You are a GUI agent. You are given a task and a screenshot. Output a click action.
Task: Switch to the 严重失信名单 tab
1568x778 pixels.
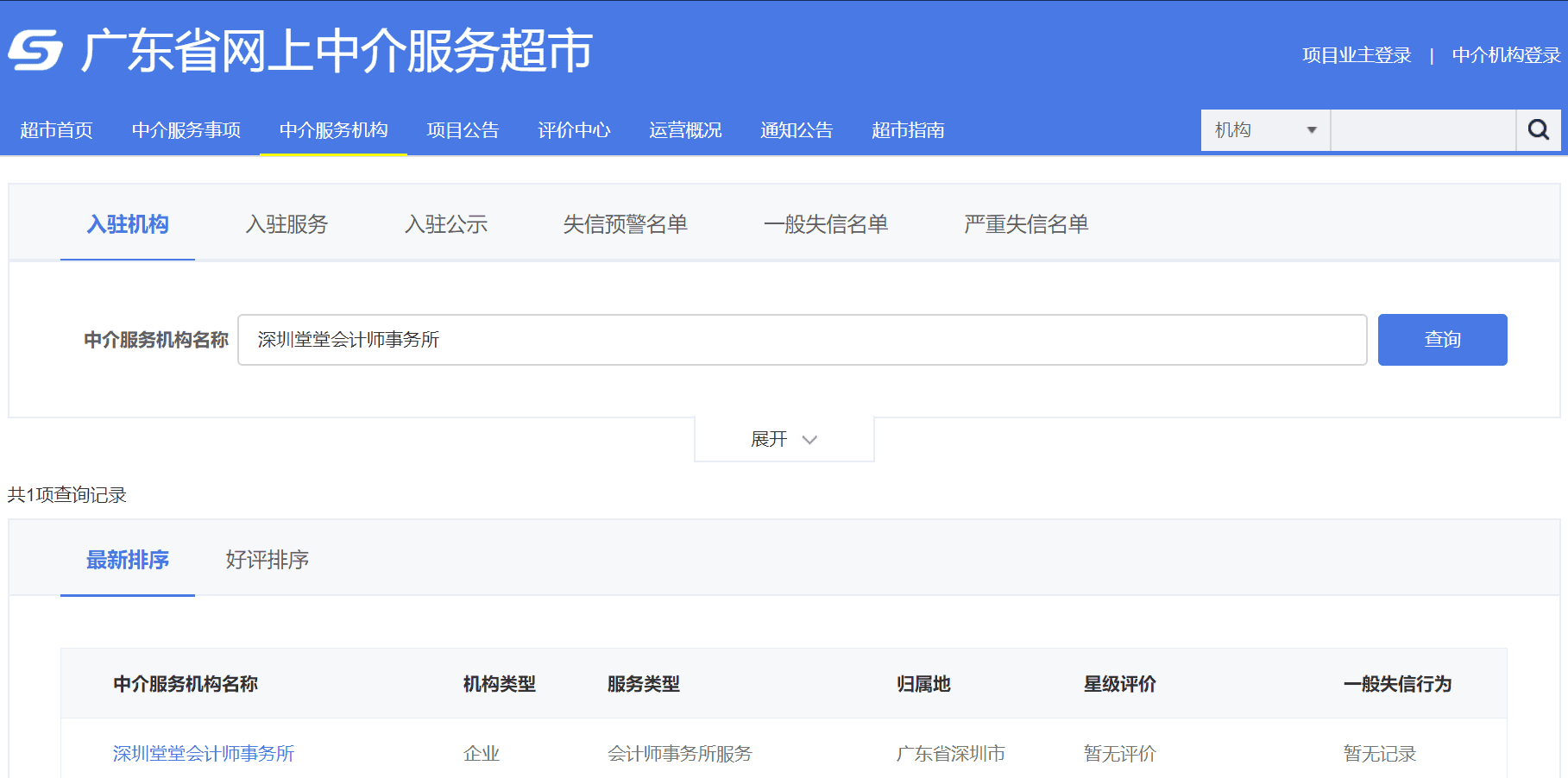point(1025,224)
